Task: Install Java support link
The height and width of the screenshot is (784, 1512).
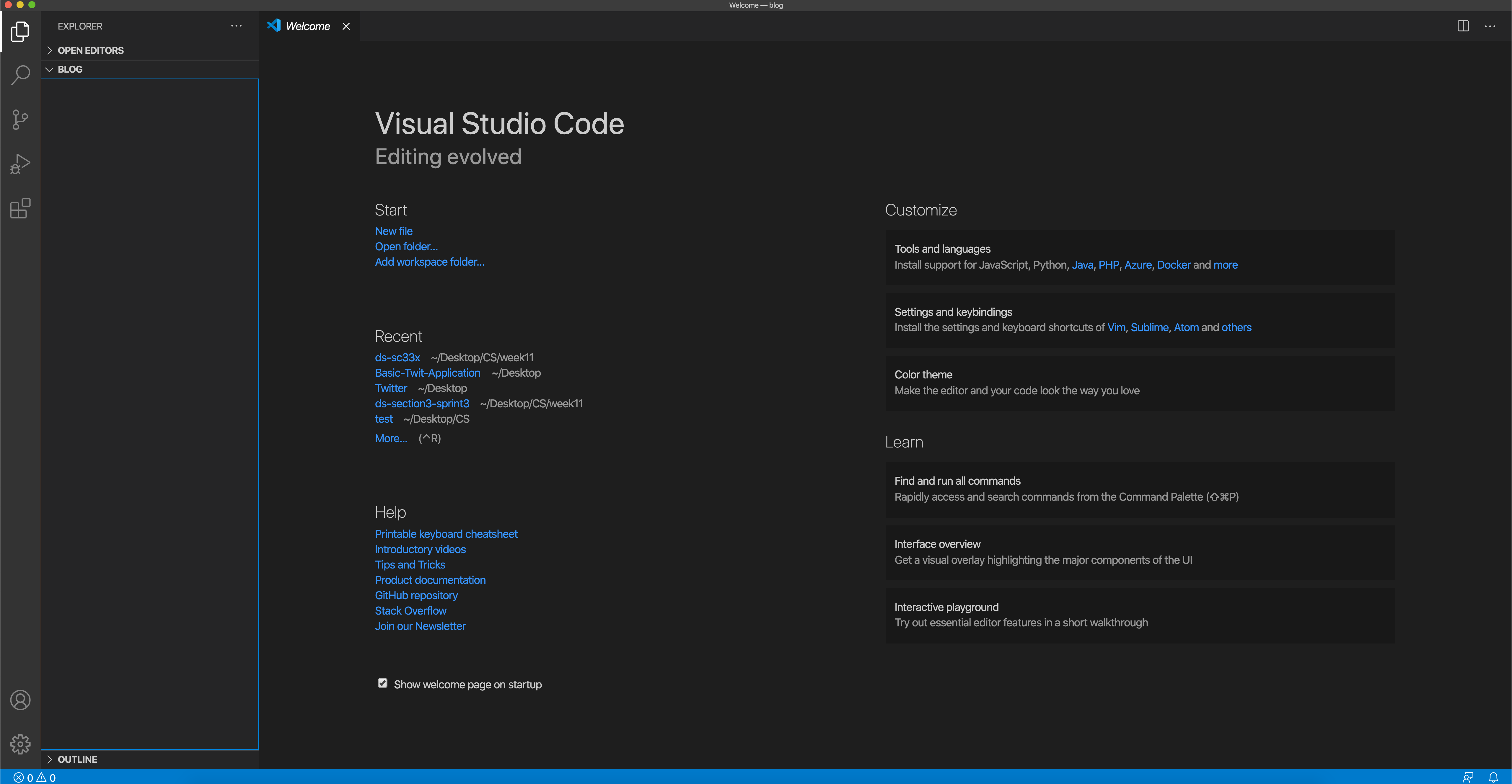Action: [1082, 265]
